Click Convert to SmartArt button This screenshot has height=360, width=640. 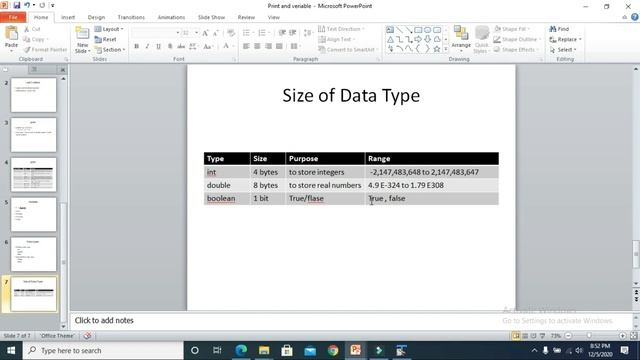pos(348,49)
